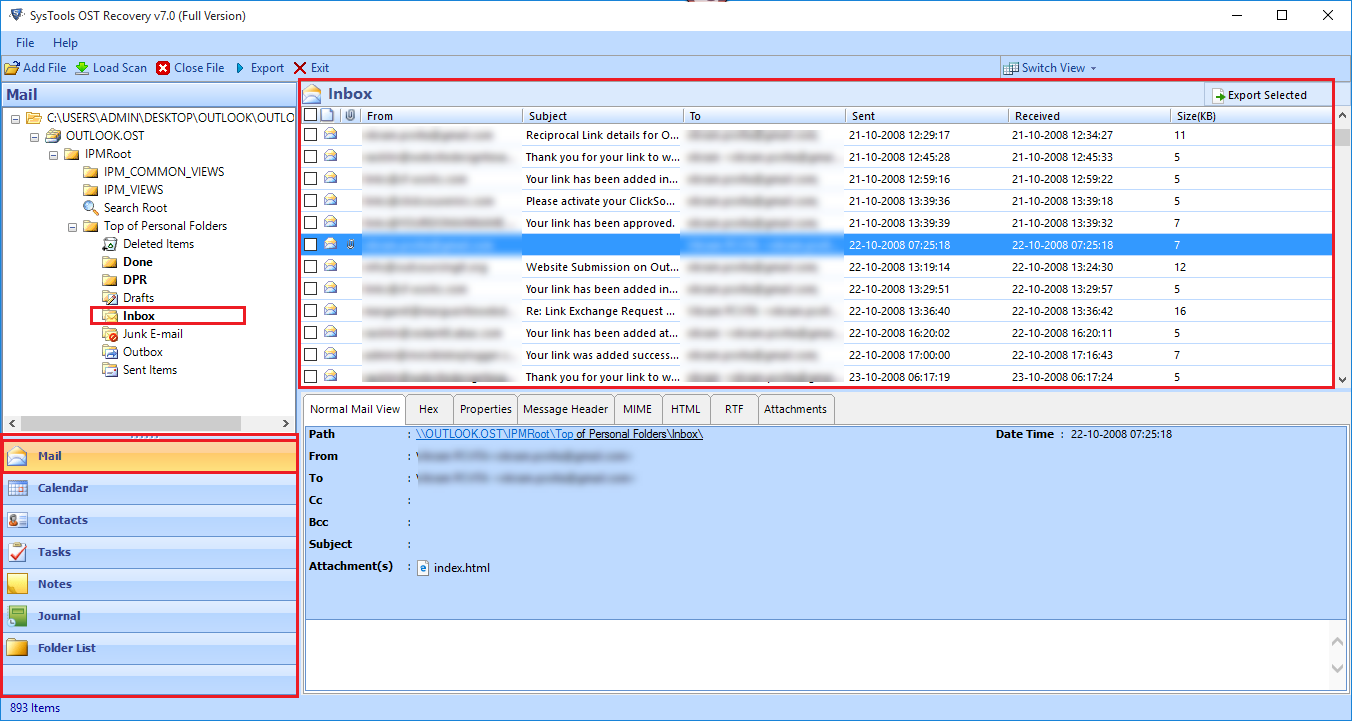Screen dimensions: 1352x721
Task: Open the Switch View dropdown arrow
Action: coord(1093,68)
